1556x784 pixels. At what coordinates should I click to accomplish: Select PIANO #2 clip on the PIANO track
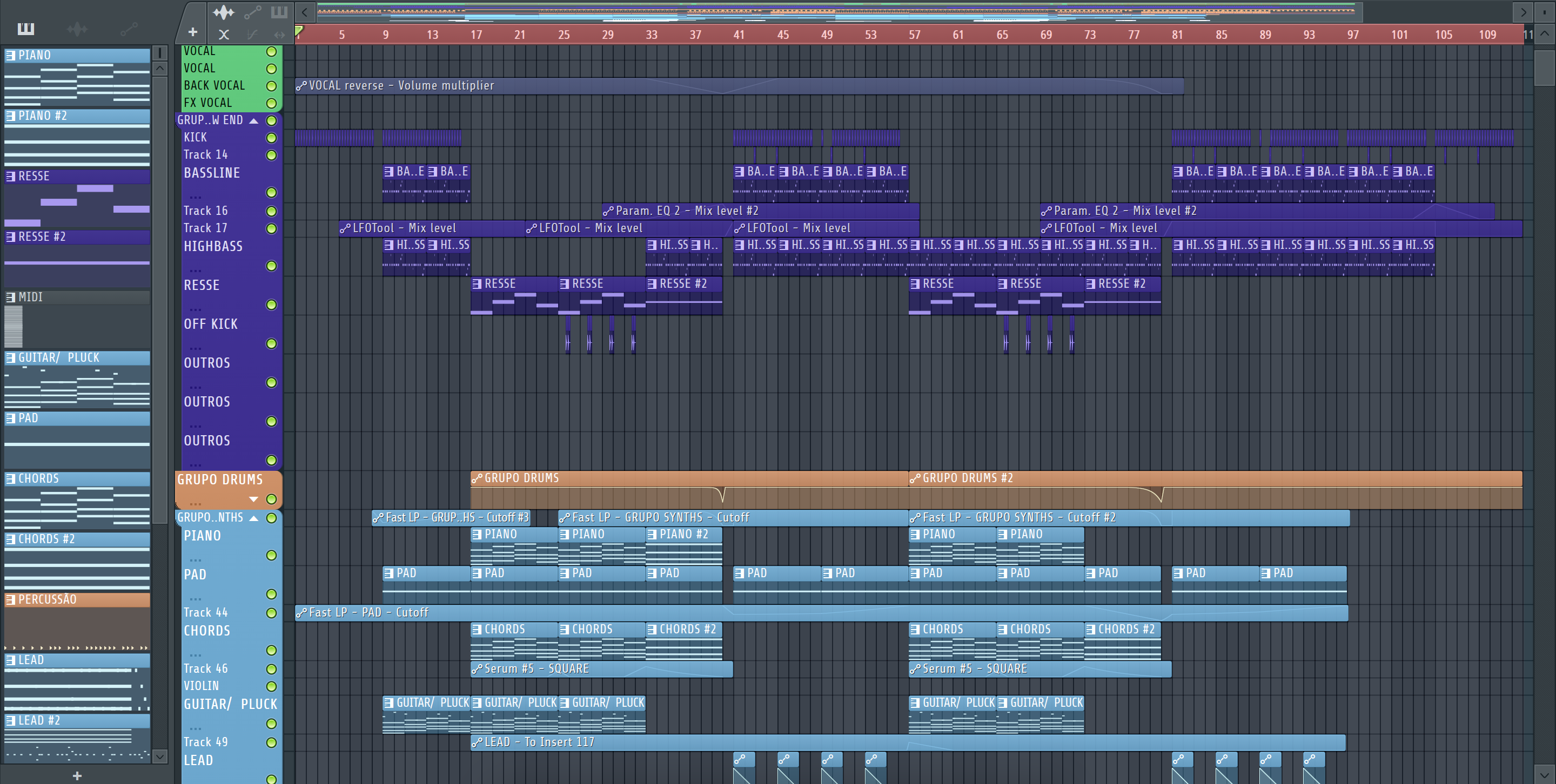[684, 545]
